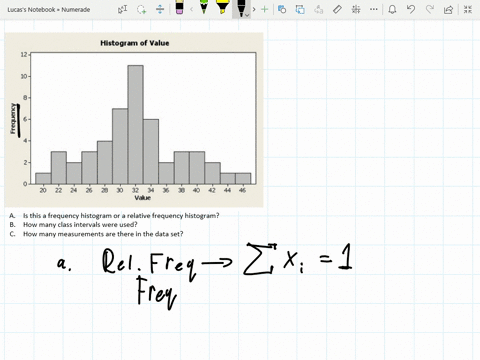Select the yellow highlighter
The image size is (480, 360).
pyautogui.click(x=222, y=7)
